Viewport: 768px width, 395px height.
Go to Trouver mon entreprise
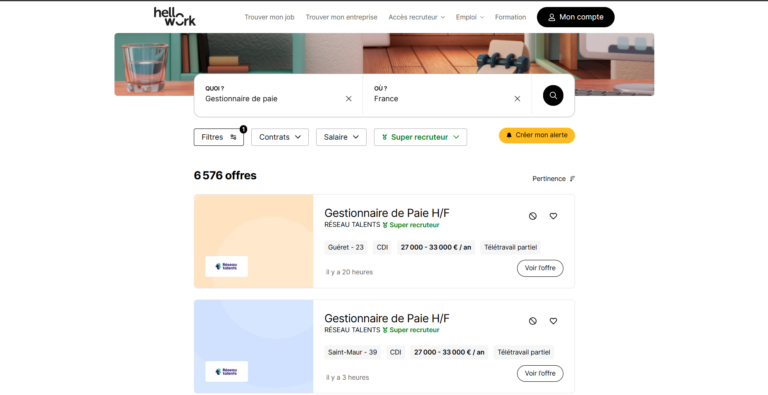pos(341,17)
